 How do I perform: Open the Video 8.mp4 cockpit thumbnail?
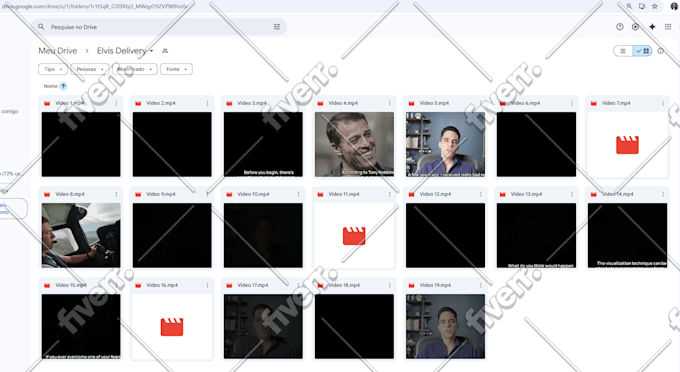(81, 235)
